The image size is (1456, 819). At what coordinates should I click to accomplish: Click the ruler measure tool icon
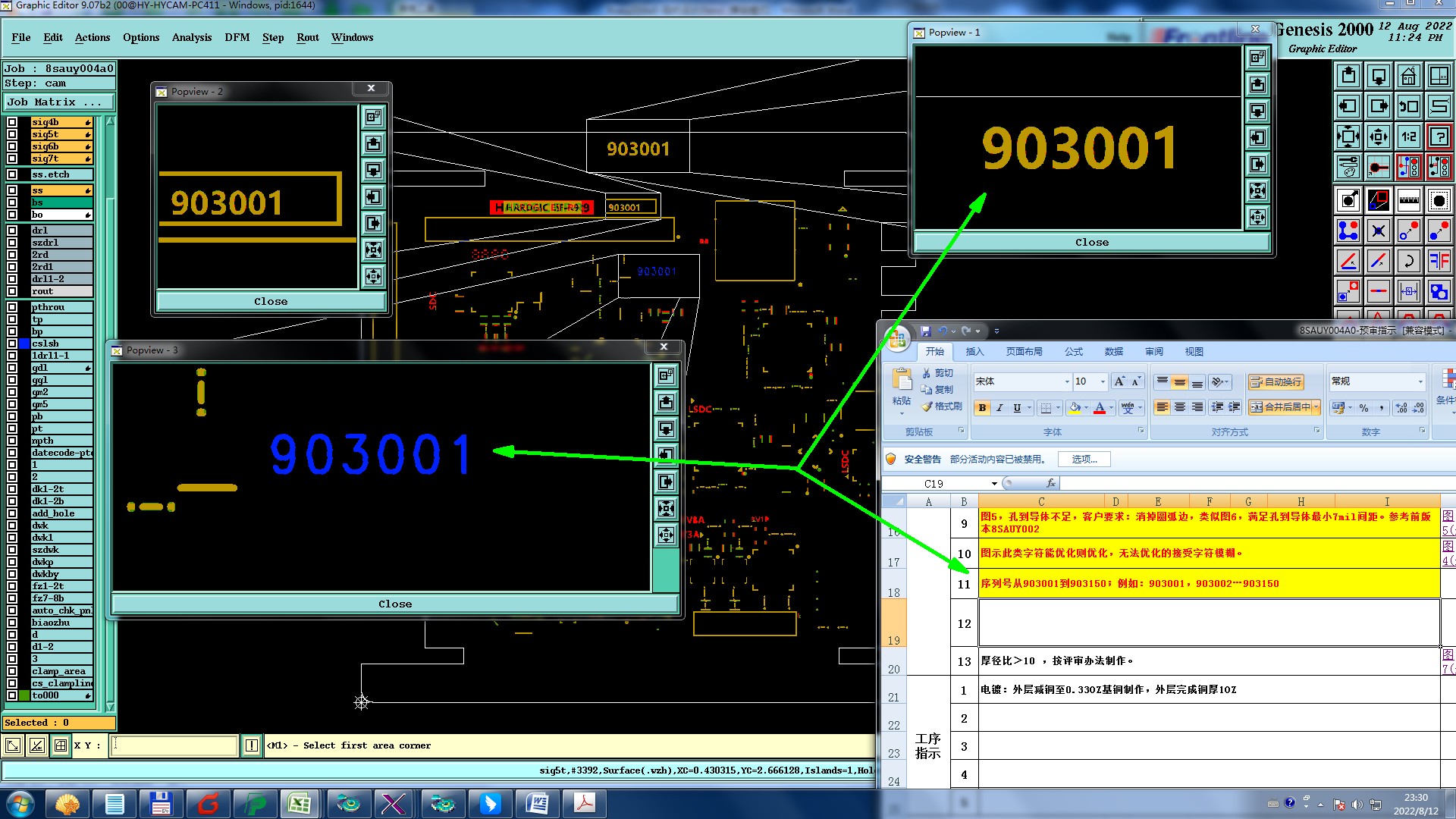pyautogui.click(x=1408, y=200)
